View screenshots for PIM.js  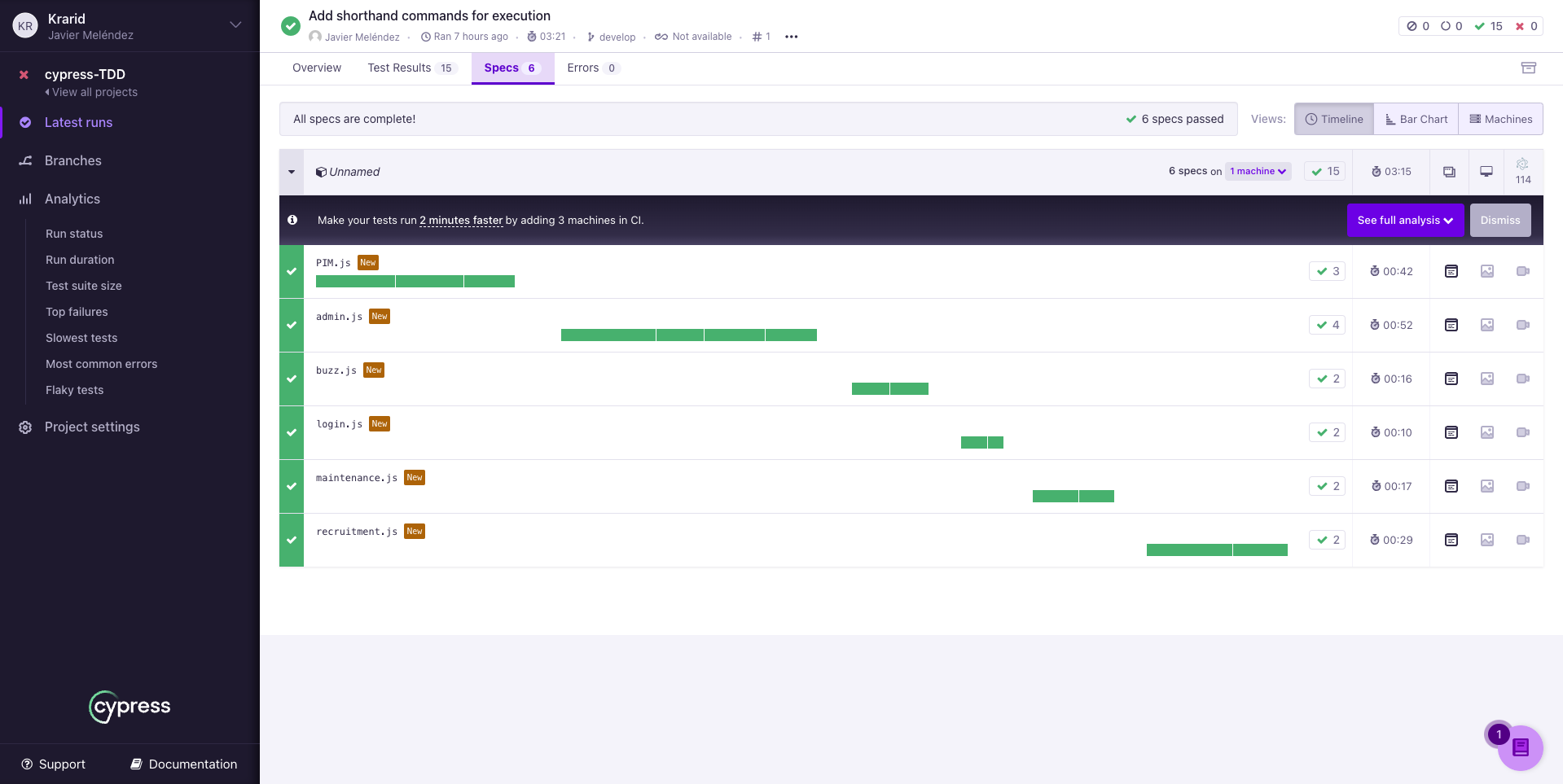click(x=1487, y=271)
